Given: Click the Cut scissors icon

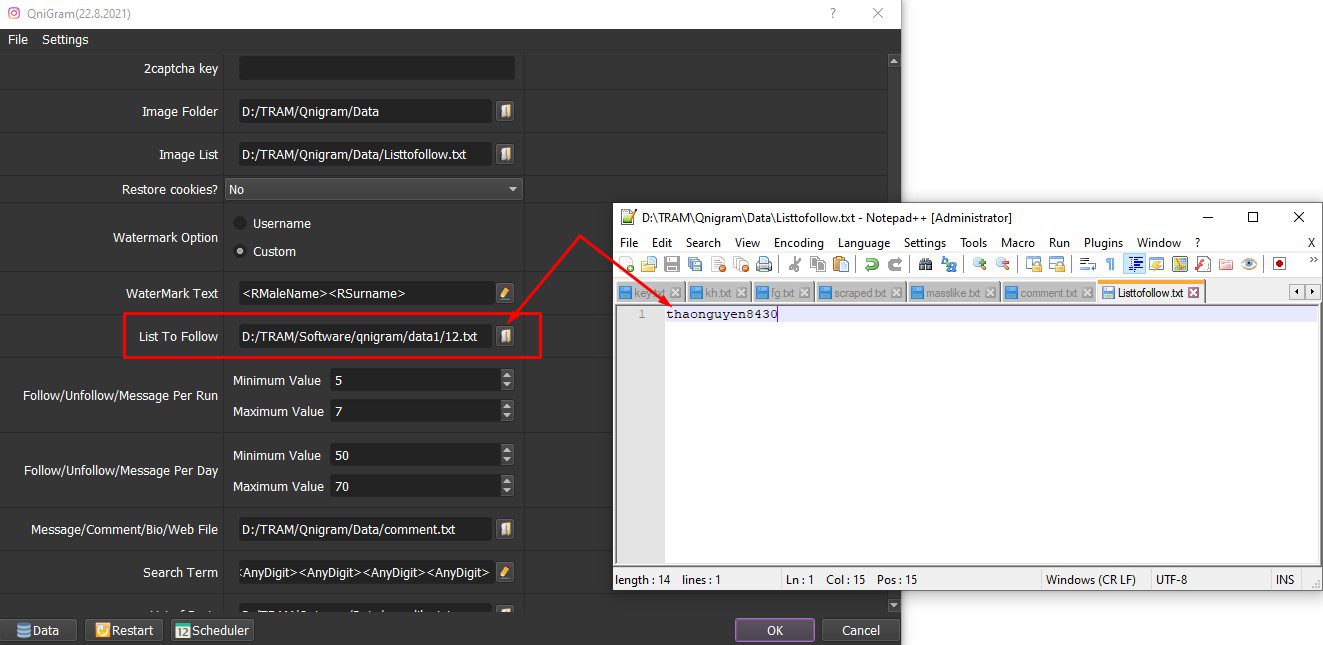Looking at the screenshot, I should tap(795, 264).
